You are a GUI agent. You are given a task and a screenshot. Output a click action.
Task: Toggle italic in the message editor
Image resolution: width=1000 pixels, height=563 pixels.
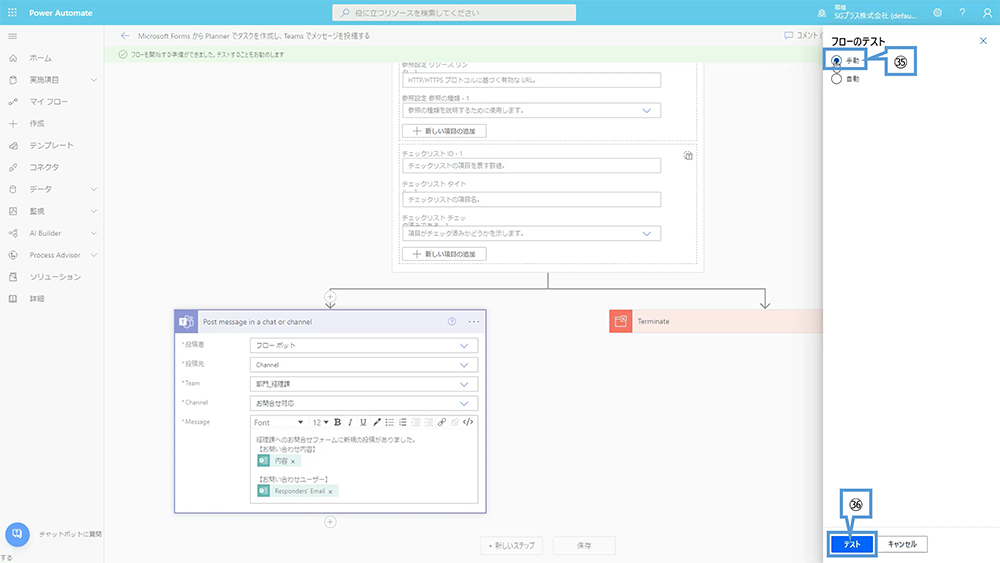coord(350,422)
